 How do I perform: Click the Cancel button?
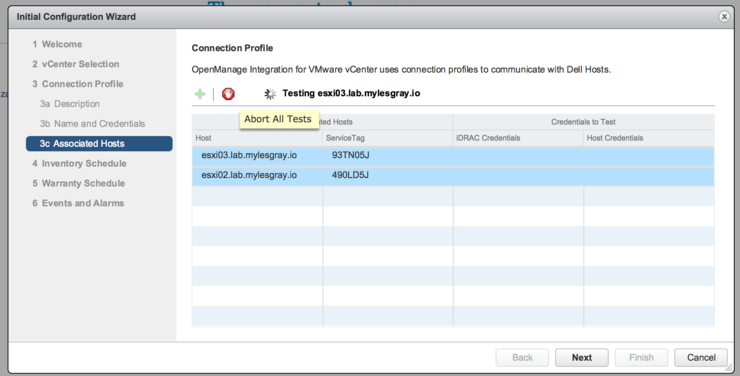tap(701, 358)
